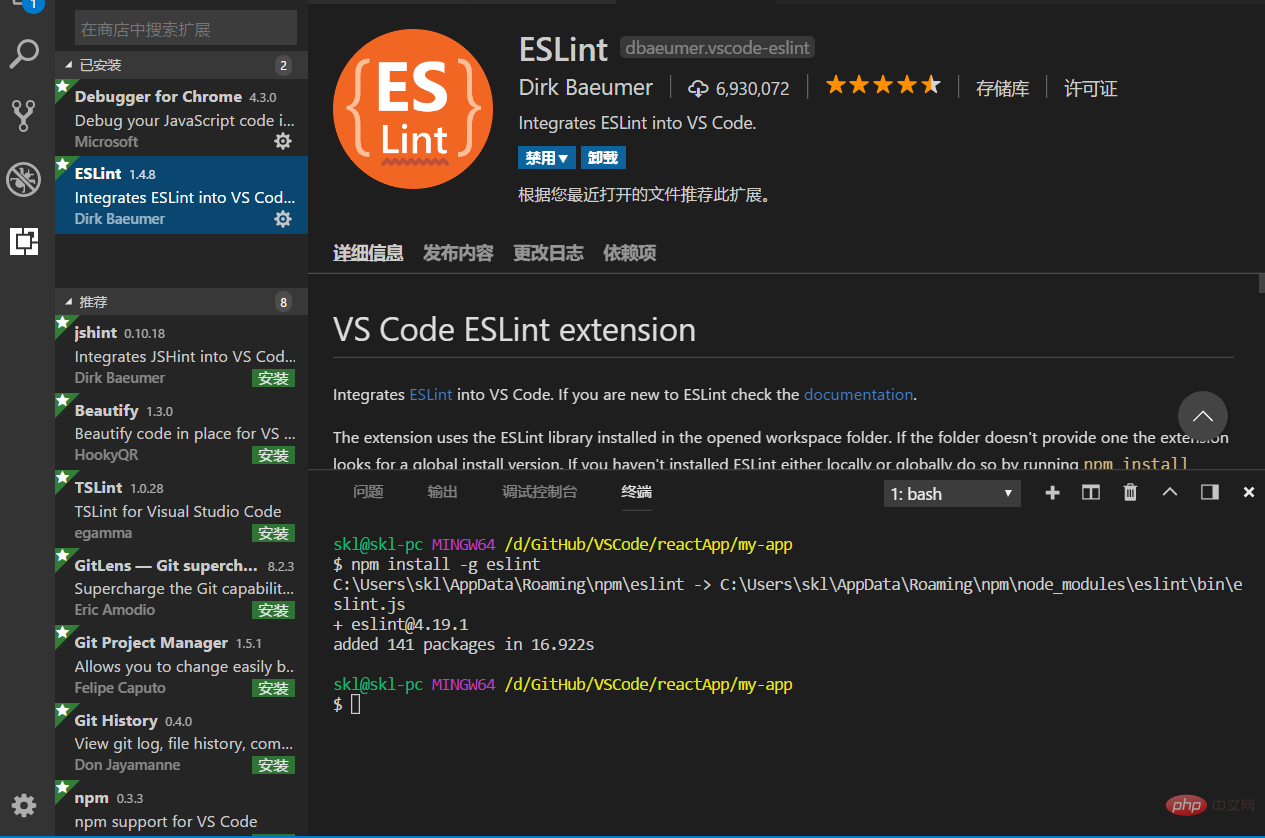
Task: Click identifier 'dbaeumer.vscode-eslint'
Action: [x=717, y=47]
